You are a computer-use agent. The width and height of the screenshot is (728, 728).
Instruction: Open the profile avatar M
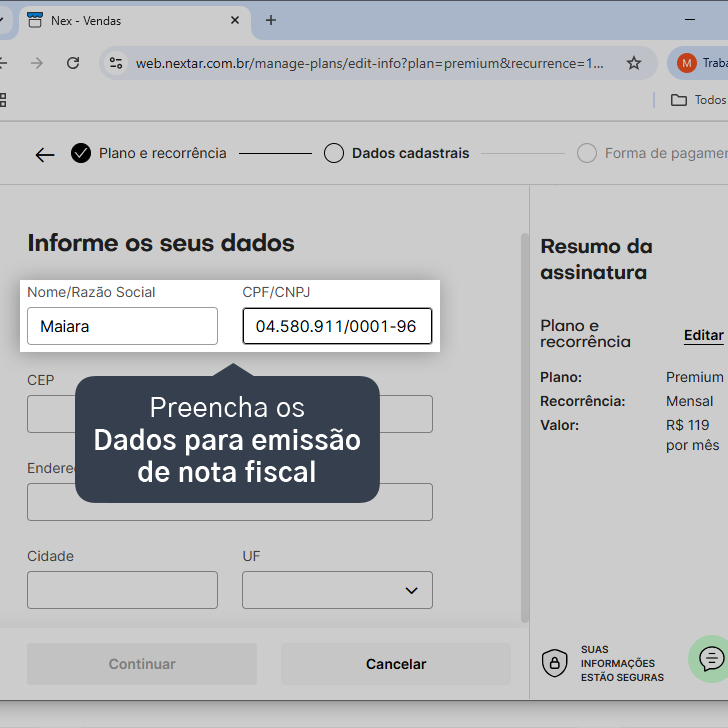tap(686, 63)
